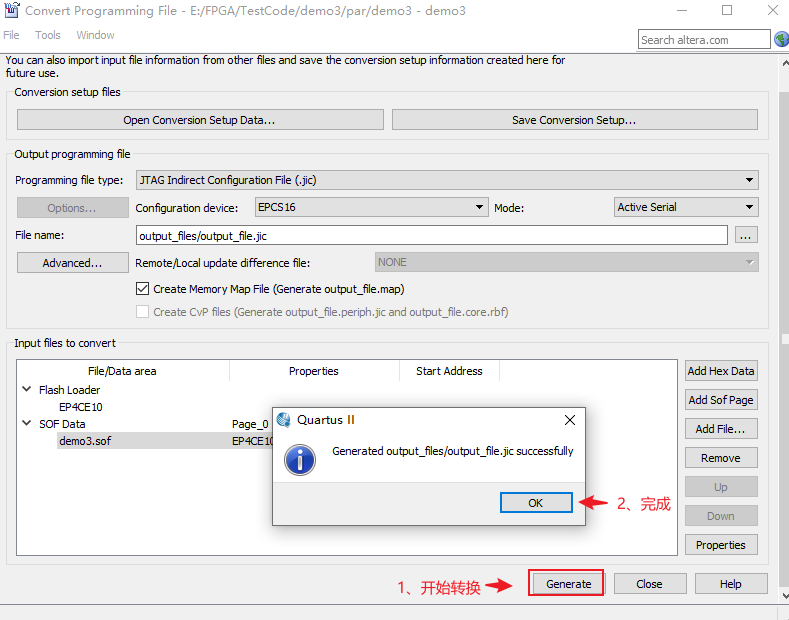Click the Remove button
Screen dimensions: 789x620
(x=721, y=458)
